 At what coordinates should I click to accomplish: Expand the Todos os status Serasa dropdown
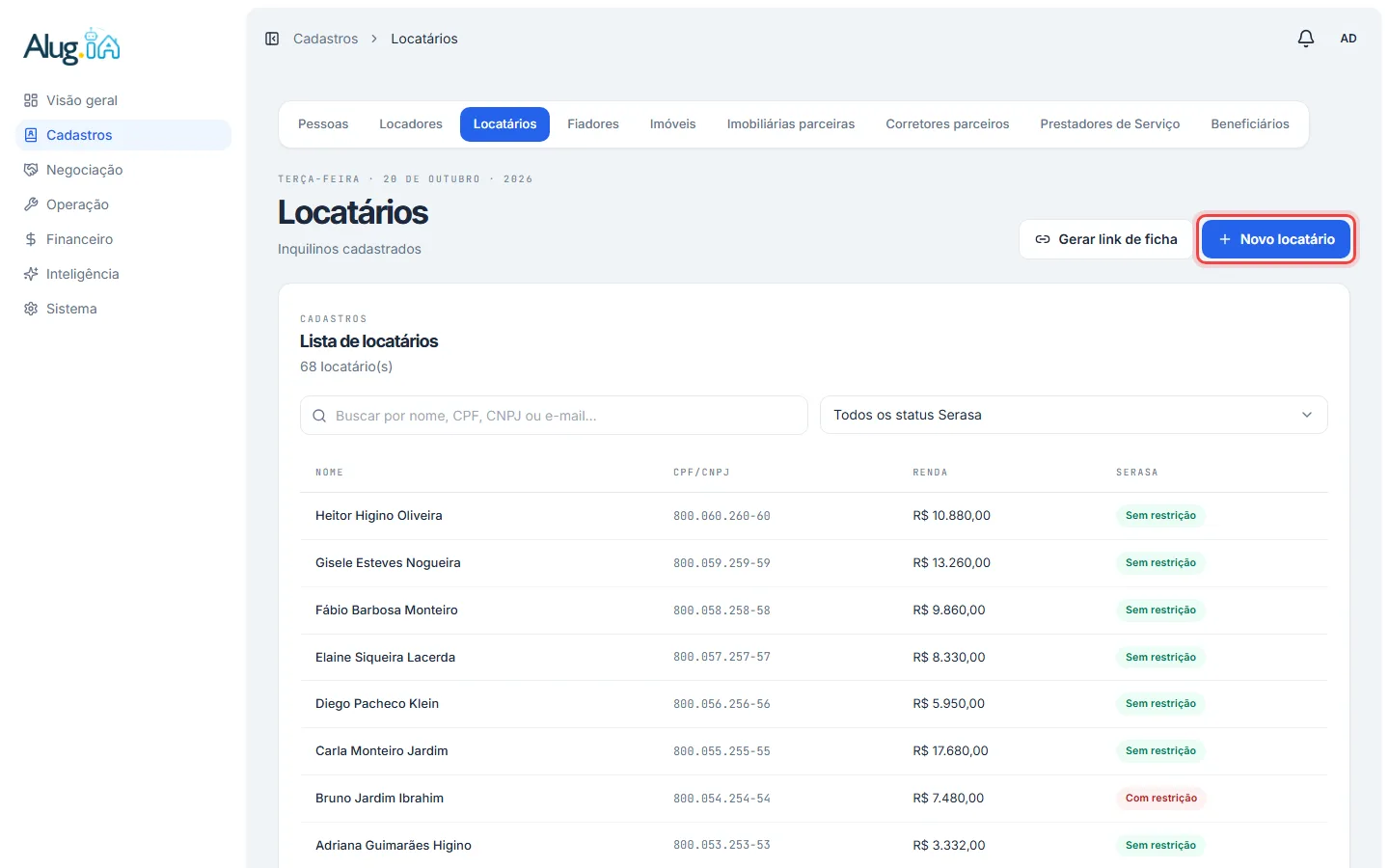point(1074,415)
